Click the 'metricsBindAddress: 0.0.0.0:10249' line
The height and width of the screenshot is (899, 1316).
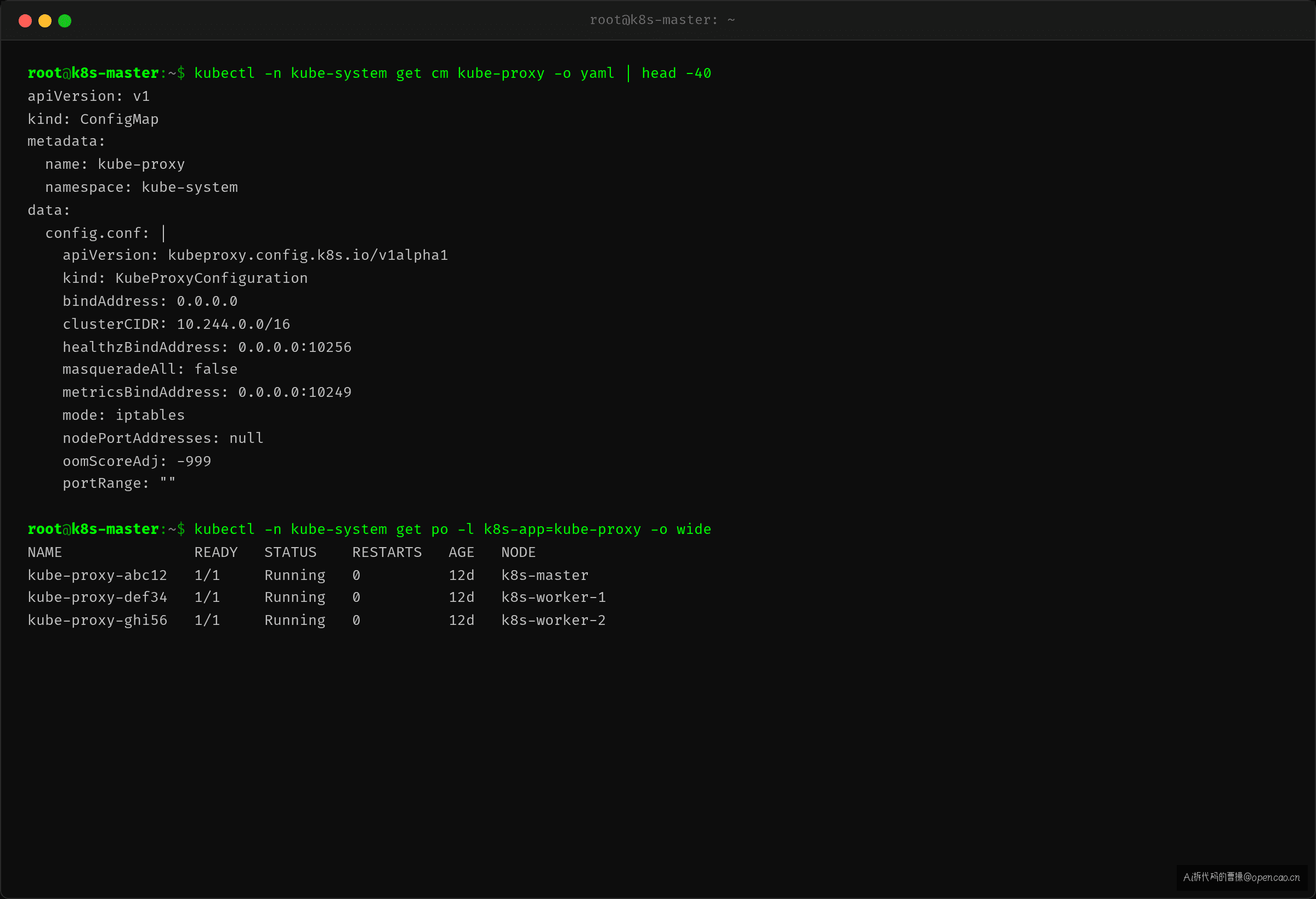point(207,392)
